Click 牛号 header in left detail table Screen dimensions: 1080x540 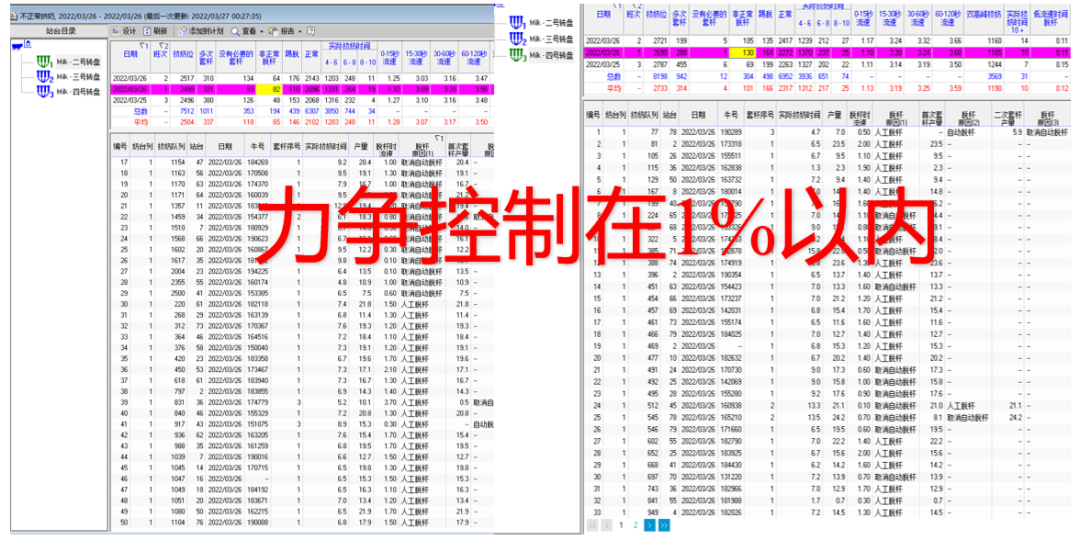tap(258, 146)
